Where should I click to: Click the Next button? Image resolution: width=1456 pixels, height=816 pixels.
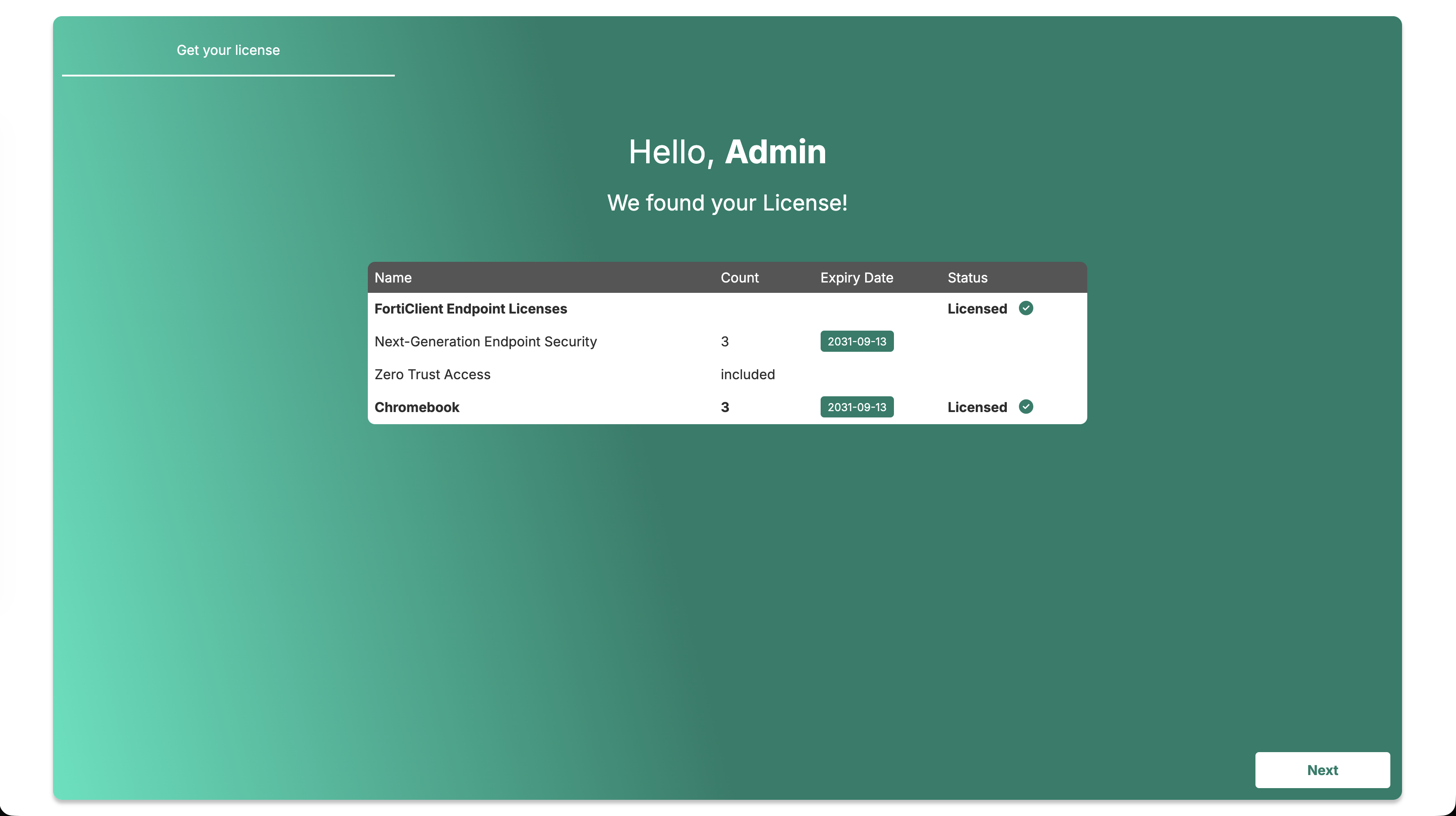coord(1322,770)
